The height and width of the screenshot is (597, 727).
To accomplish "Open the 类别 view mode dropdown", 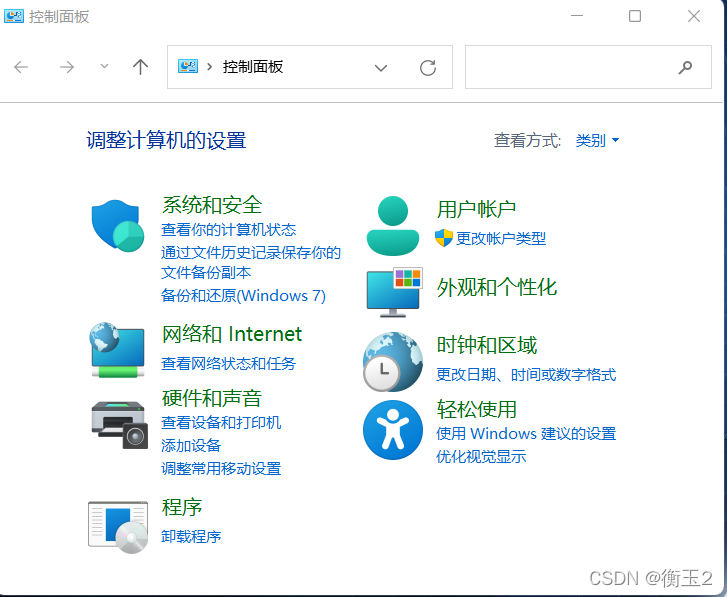I will pyautogui.click(x=597, y=140).
